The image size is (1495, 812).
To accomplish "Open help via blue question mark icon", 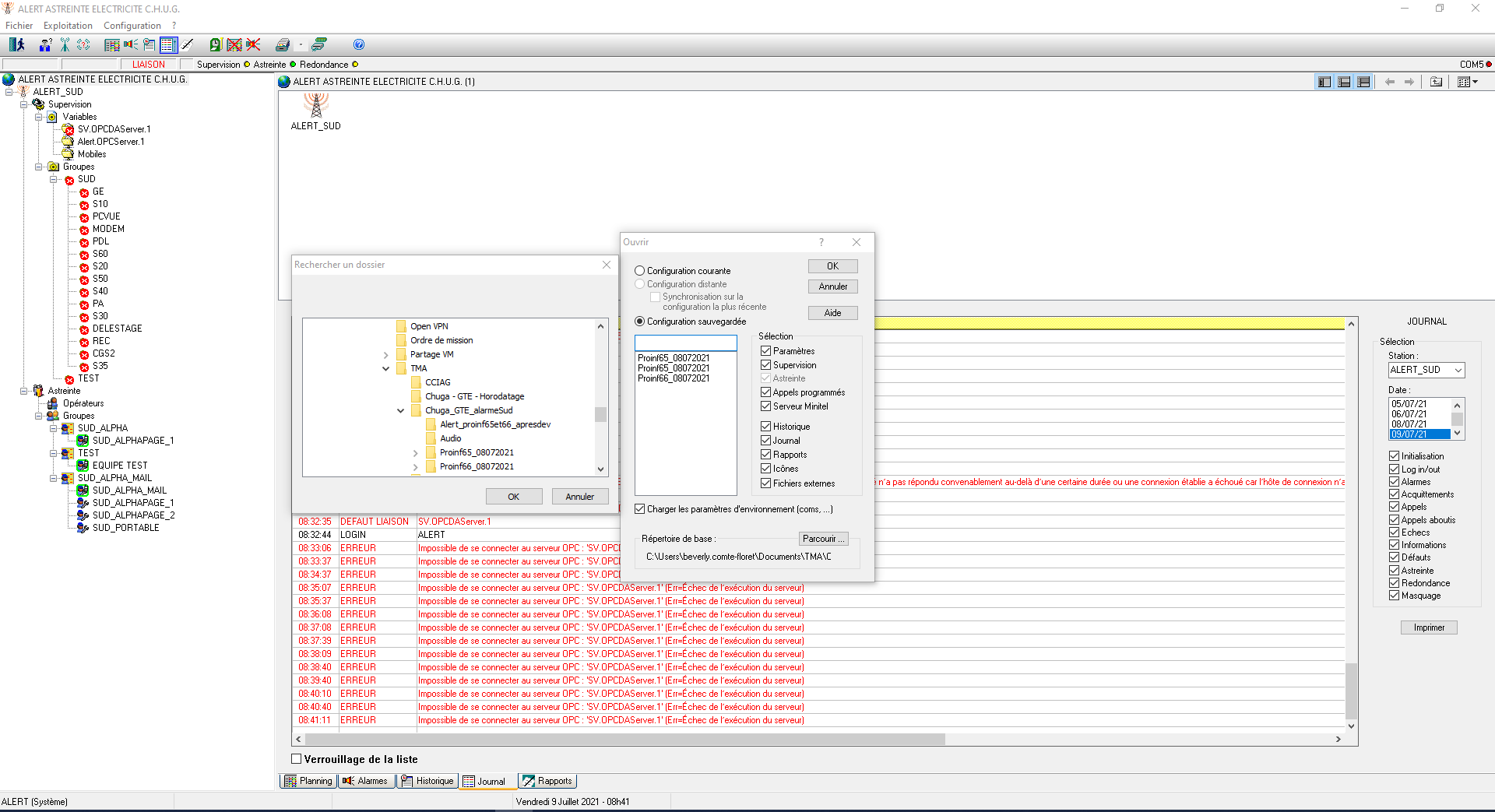I will coord(359,45).
